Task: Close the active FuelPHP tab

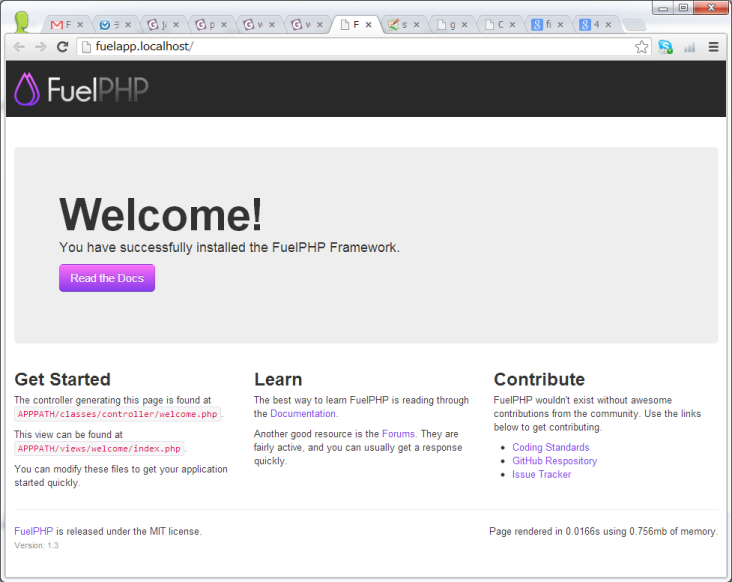Action: 368,25
